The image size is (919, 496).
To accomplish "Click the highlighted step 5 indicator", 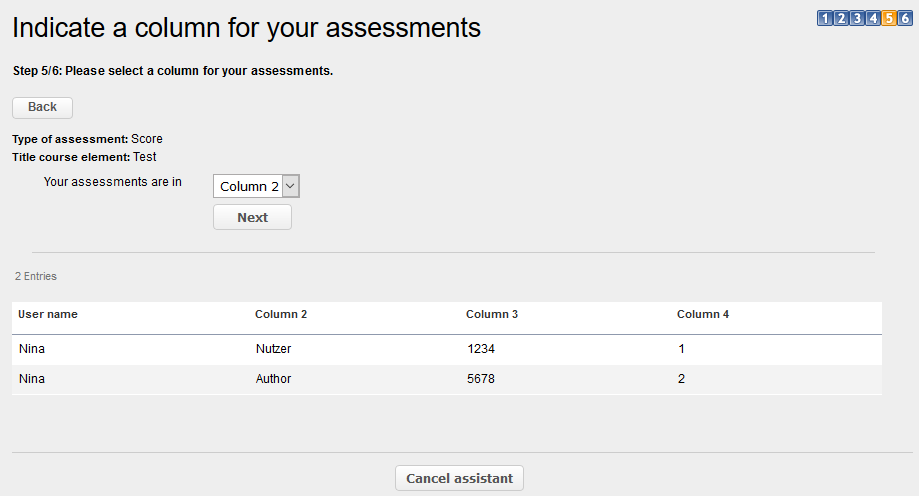I will pyautogui.click(x=889, y=18).
